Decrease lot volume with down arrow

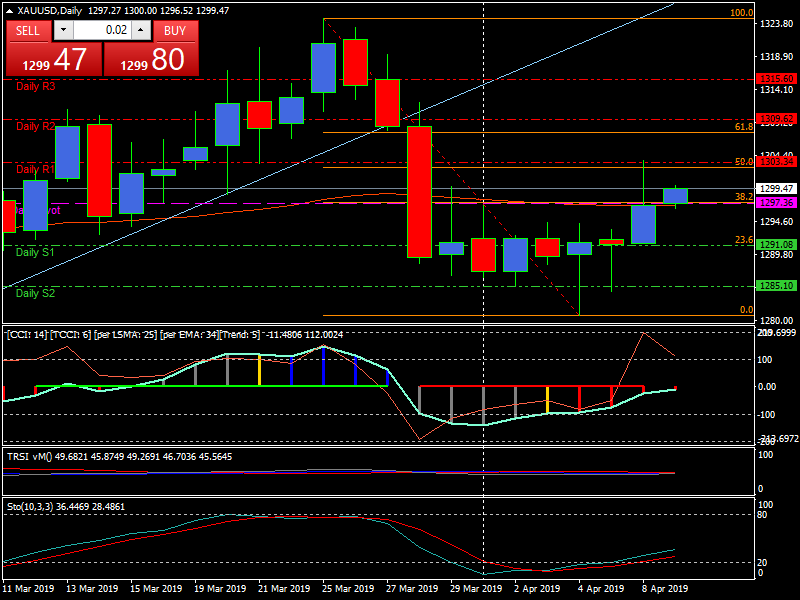pyautogui.click(x=65, y=30)
